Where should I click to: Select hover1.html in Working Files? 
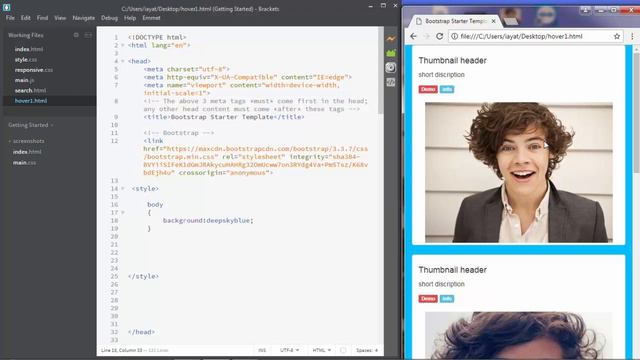pyautogui.click(x=31, y=100)
